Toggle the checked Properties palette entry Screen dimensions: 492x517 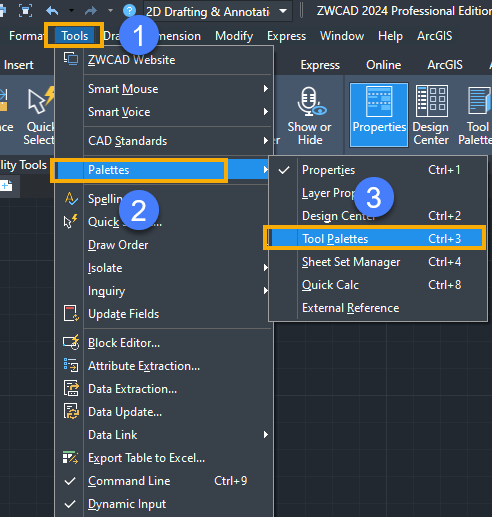coord(377,170)
